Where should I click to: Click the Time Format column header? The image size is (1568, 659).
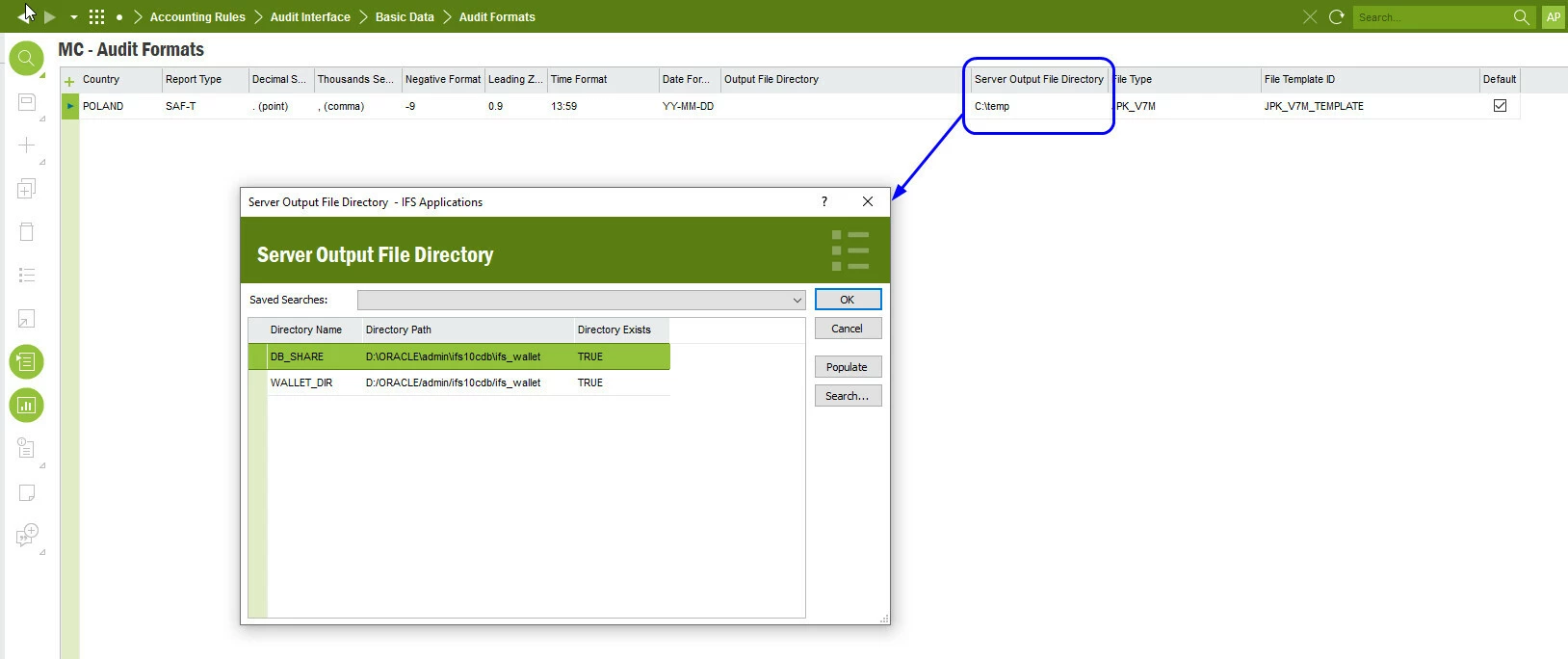[x=603, y=79]
